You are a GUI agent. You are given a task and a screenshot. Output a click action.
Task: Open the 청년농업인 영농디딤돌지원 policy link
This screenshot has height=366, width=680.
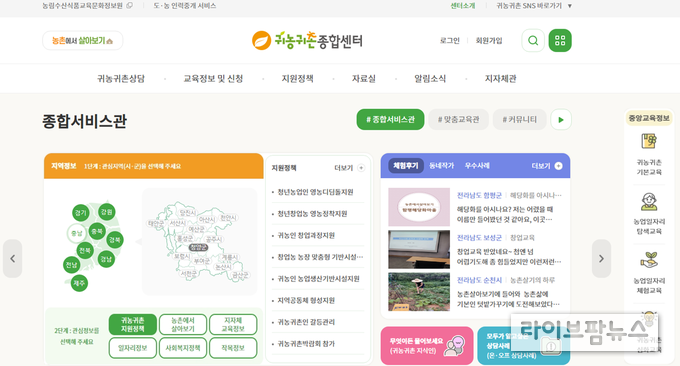coord(315,192)
